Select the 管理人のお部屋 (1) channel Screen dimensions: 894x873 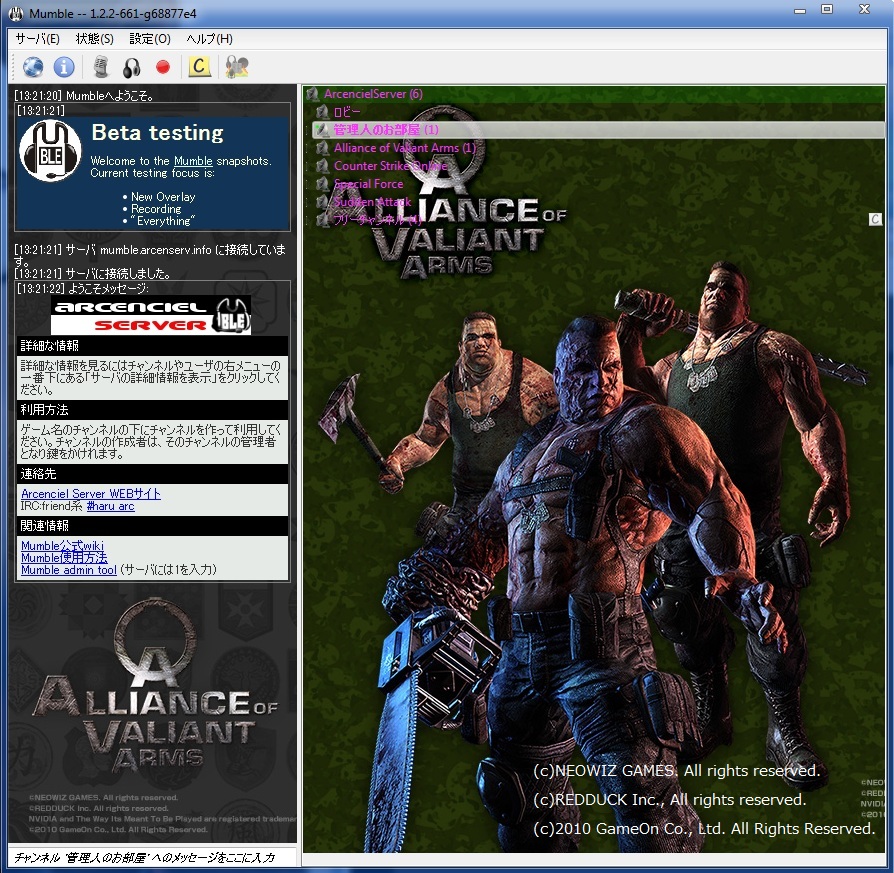tap(386, 130)
